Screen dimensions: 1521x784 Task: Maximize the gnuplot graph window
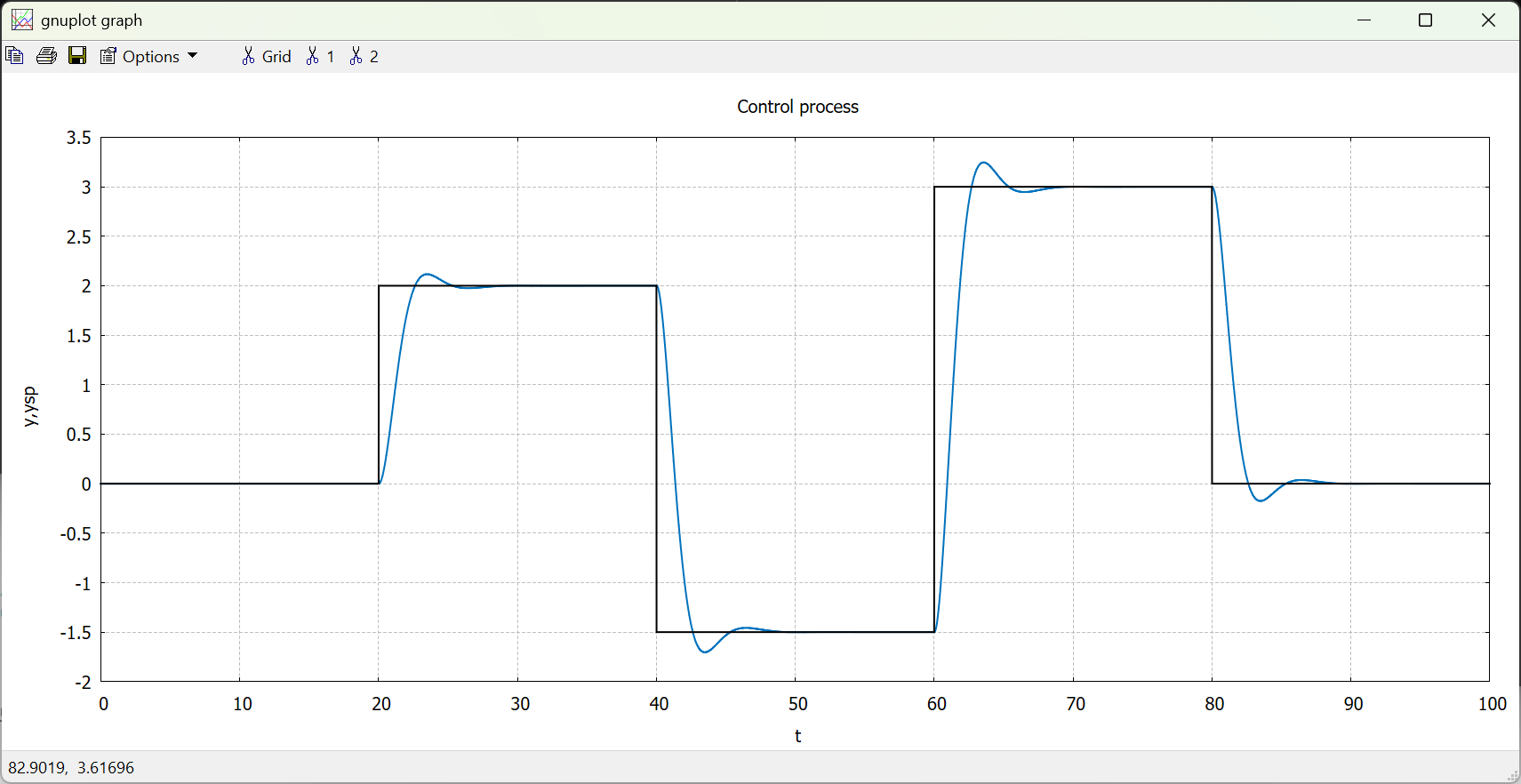[x=1426, y=20]
